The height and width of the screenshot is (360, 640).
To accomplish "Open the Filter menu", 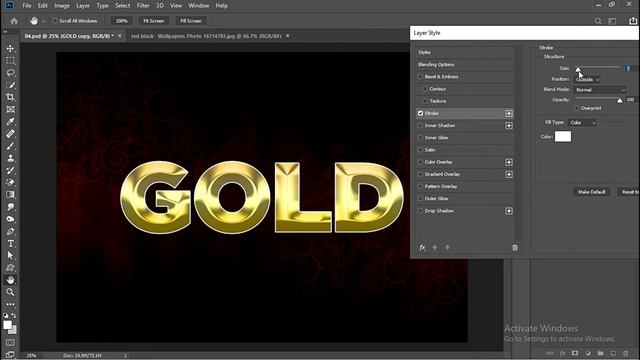I will [143, 6].
